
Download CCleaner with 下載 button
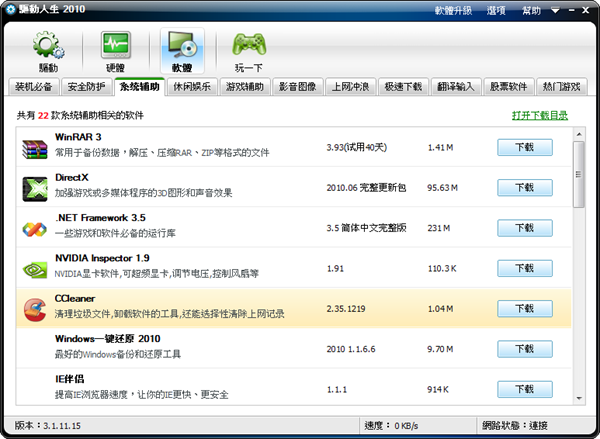click(x=525, y=308)
